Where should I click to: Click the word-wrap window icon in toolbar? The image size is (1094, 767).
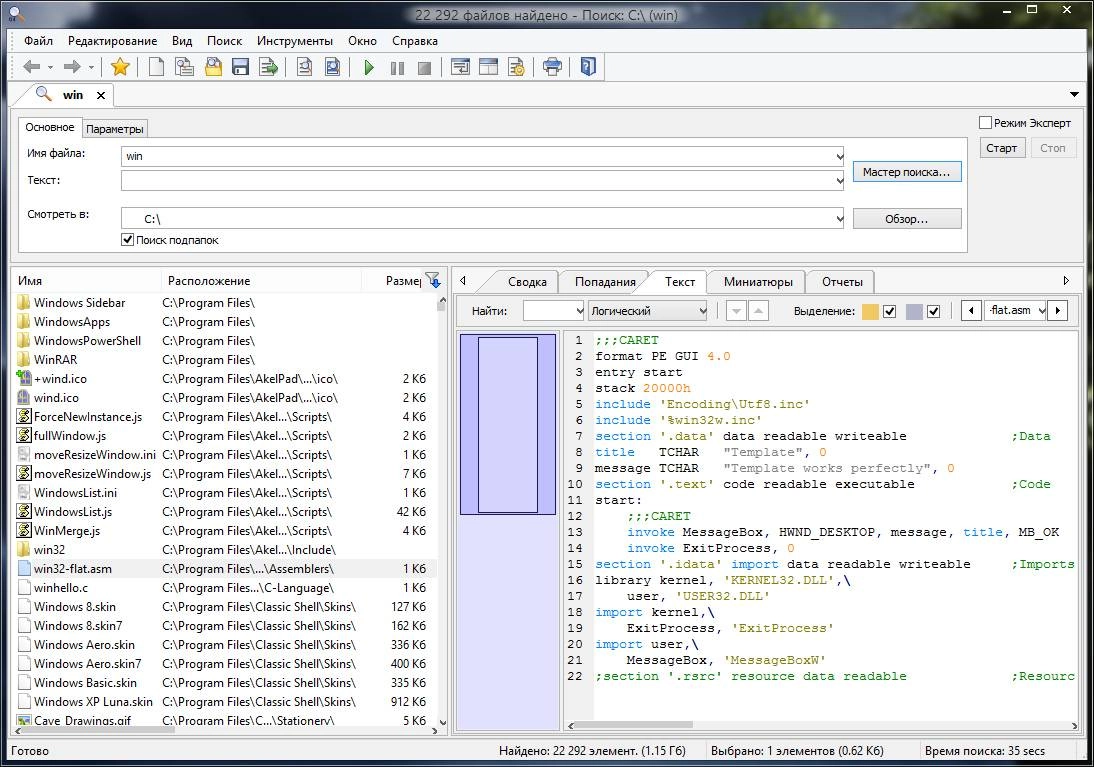(x=460, y=67)
